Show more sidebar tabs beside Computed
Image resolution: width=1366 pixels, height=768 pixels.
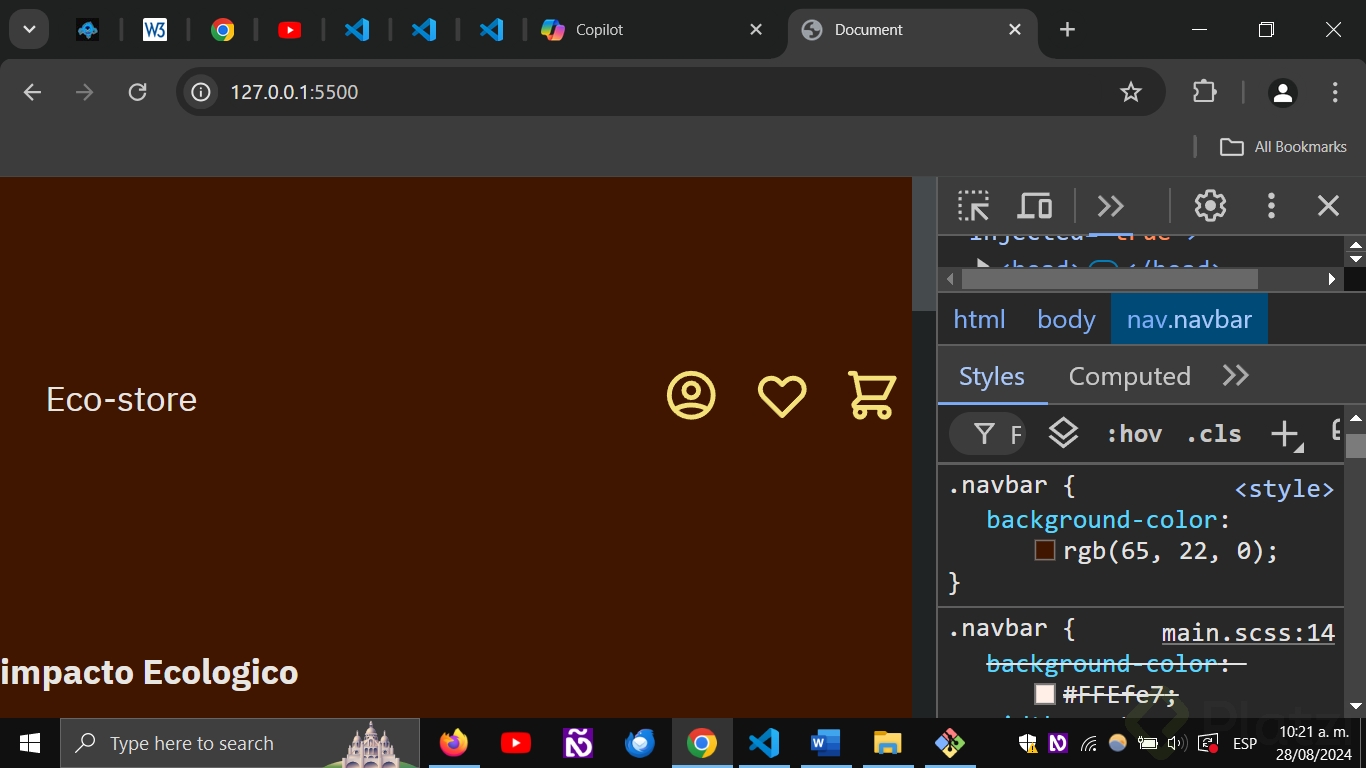tap(1236, 375)
